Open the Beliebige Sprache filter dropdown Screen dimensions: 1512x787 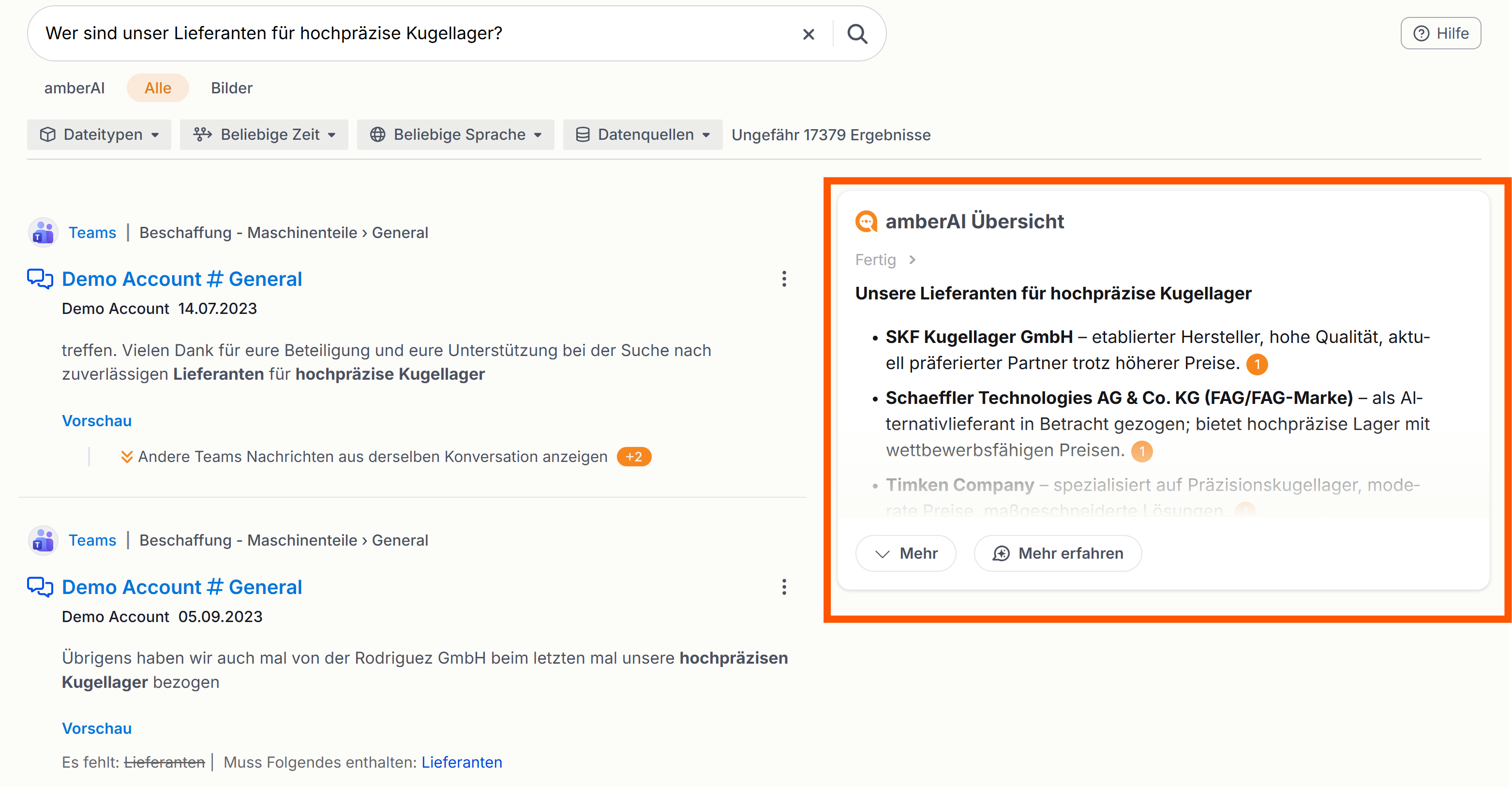click(455, 134)
